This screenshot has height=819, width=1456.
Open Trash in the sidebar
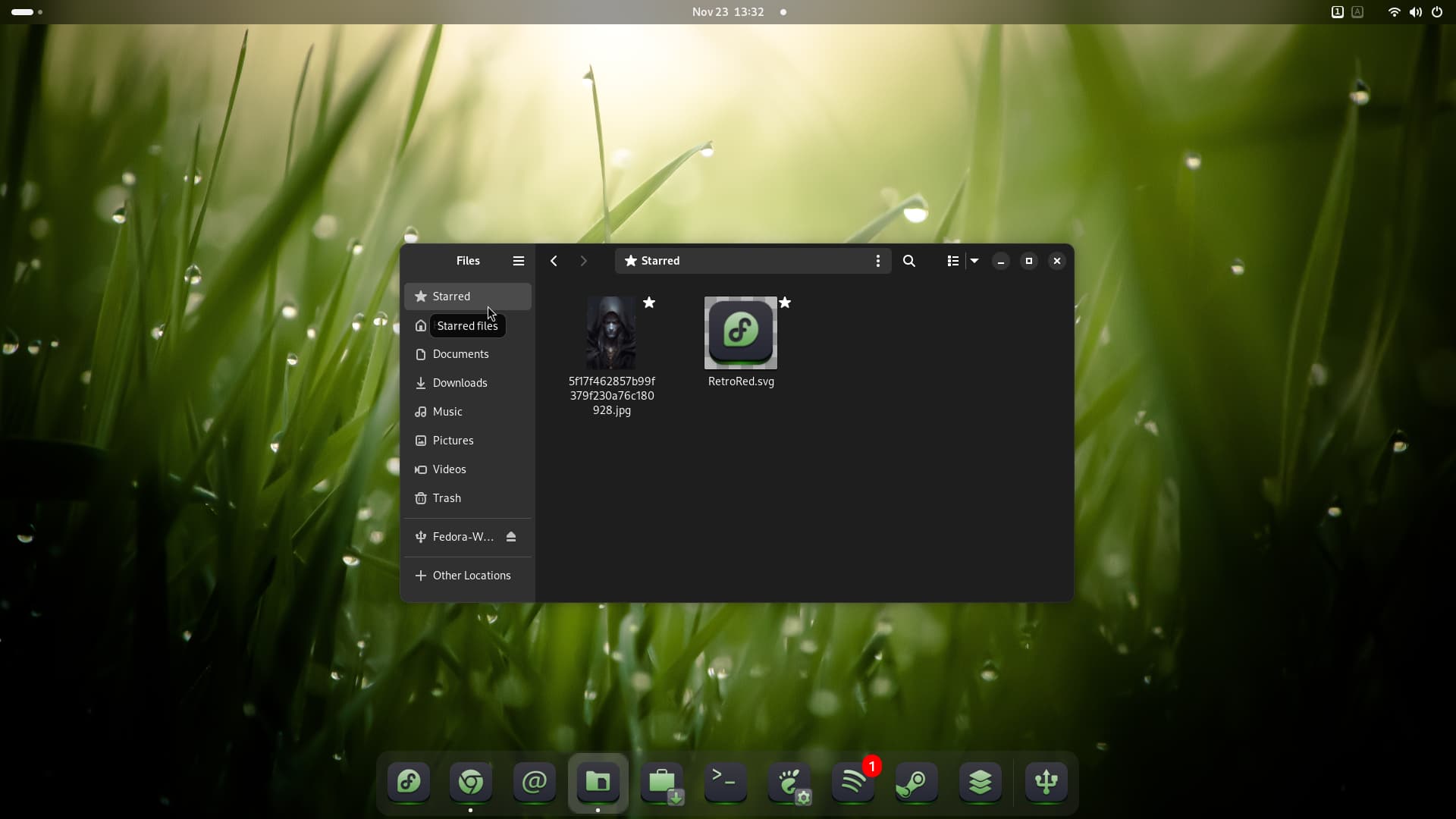[x=468, y=498]
